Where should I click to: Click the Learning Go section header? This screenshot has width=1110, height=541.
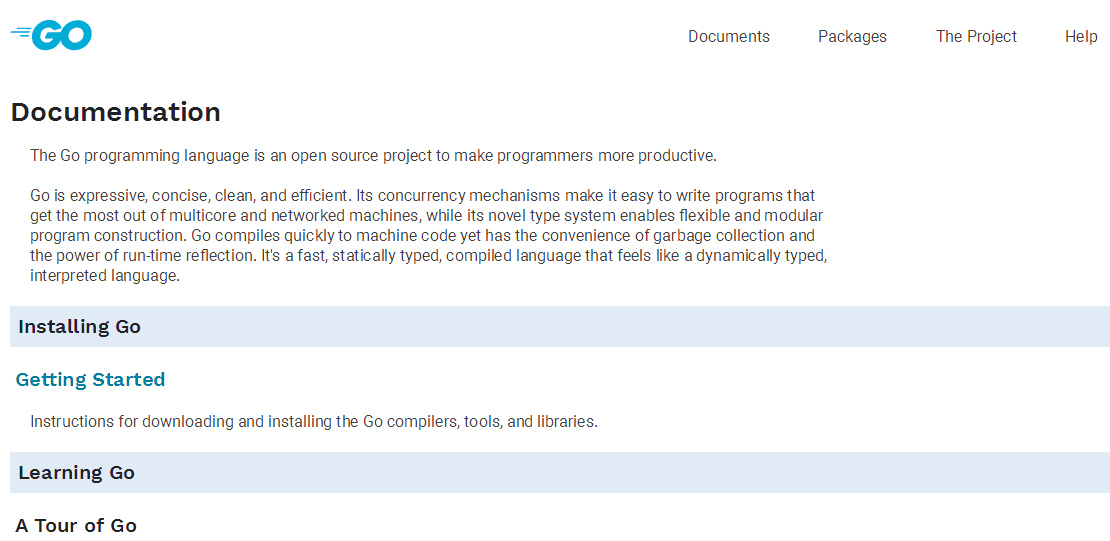click(77, 473)
